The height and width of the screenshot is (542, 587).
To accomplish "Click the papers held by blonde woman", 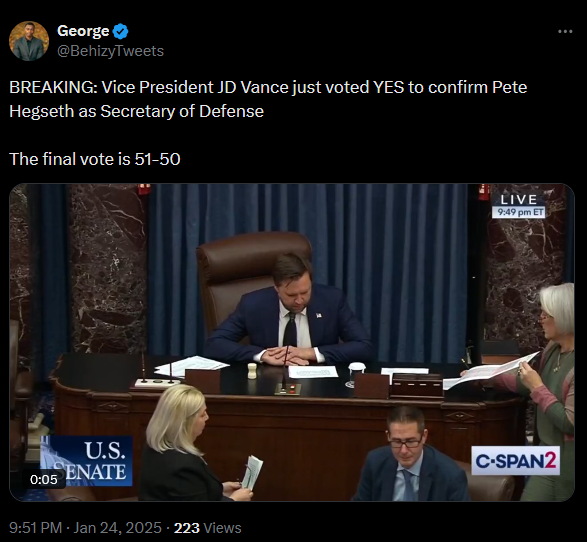I will pos(252,473).
